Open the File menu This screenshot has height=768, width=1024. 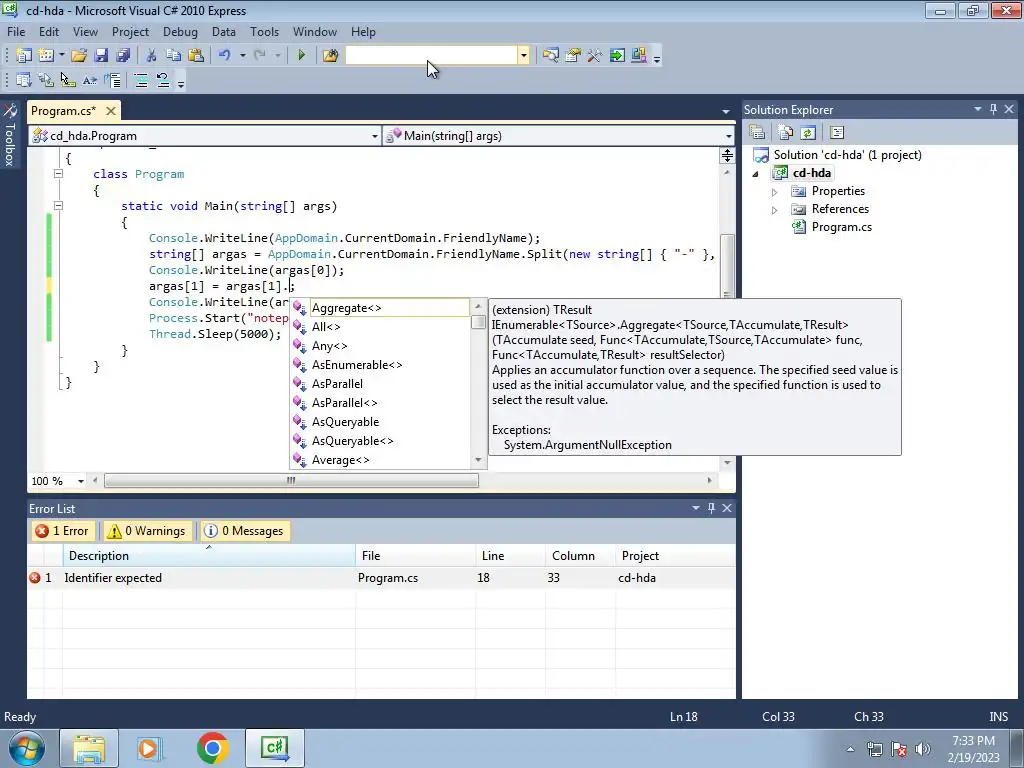16,32
